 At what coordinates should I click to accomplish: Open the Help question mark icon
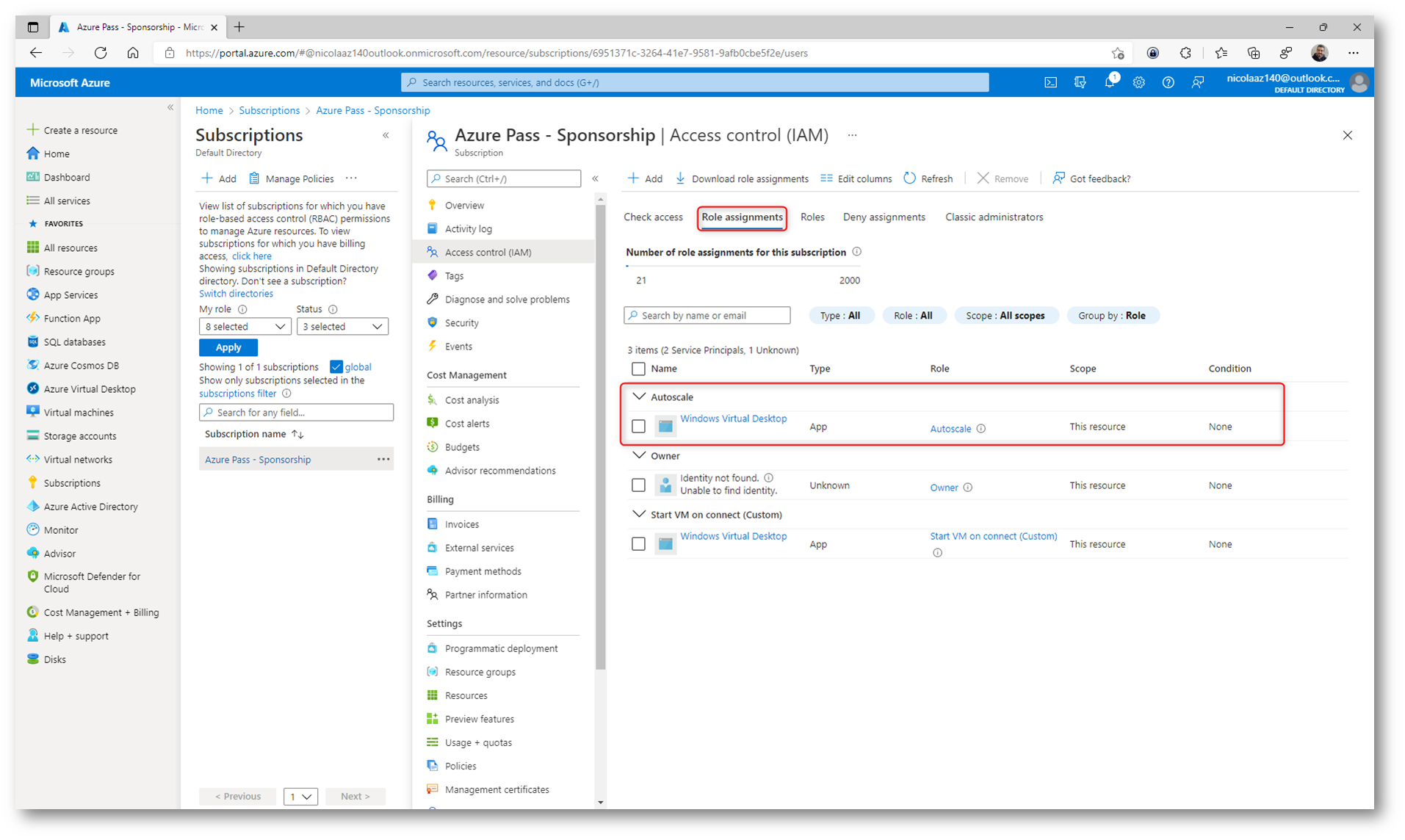[x=1169, y=82]
